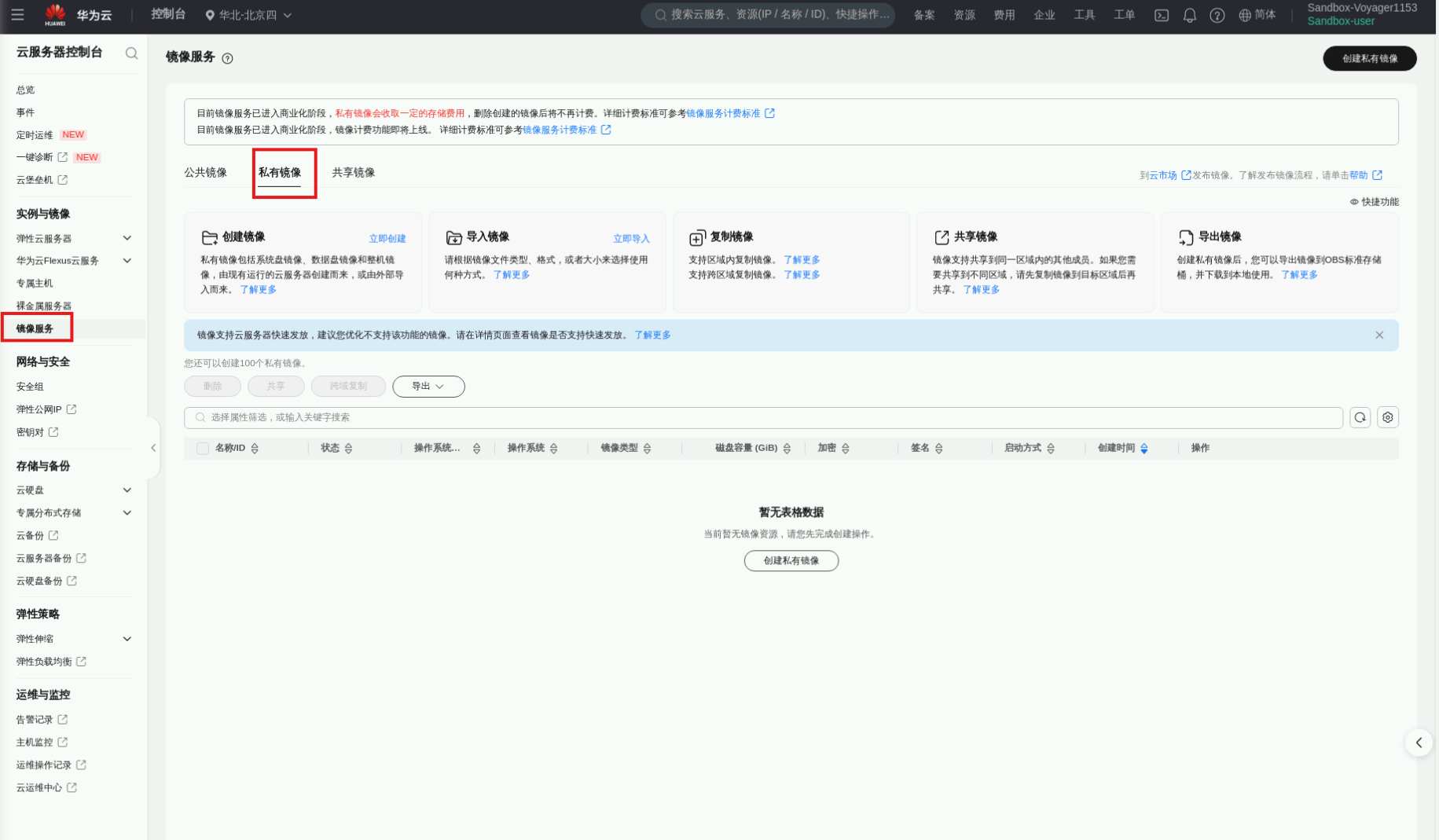Click the 立即导入 link

click(631, 239)
